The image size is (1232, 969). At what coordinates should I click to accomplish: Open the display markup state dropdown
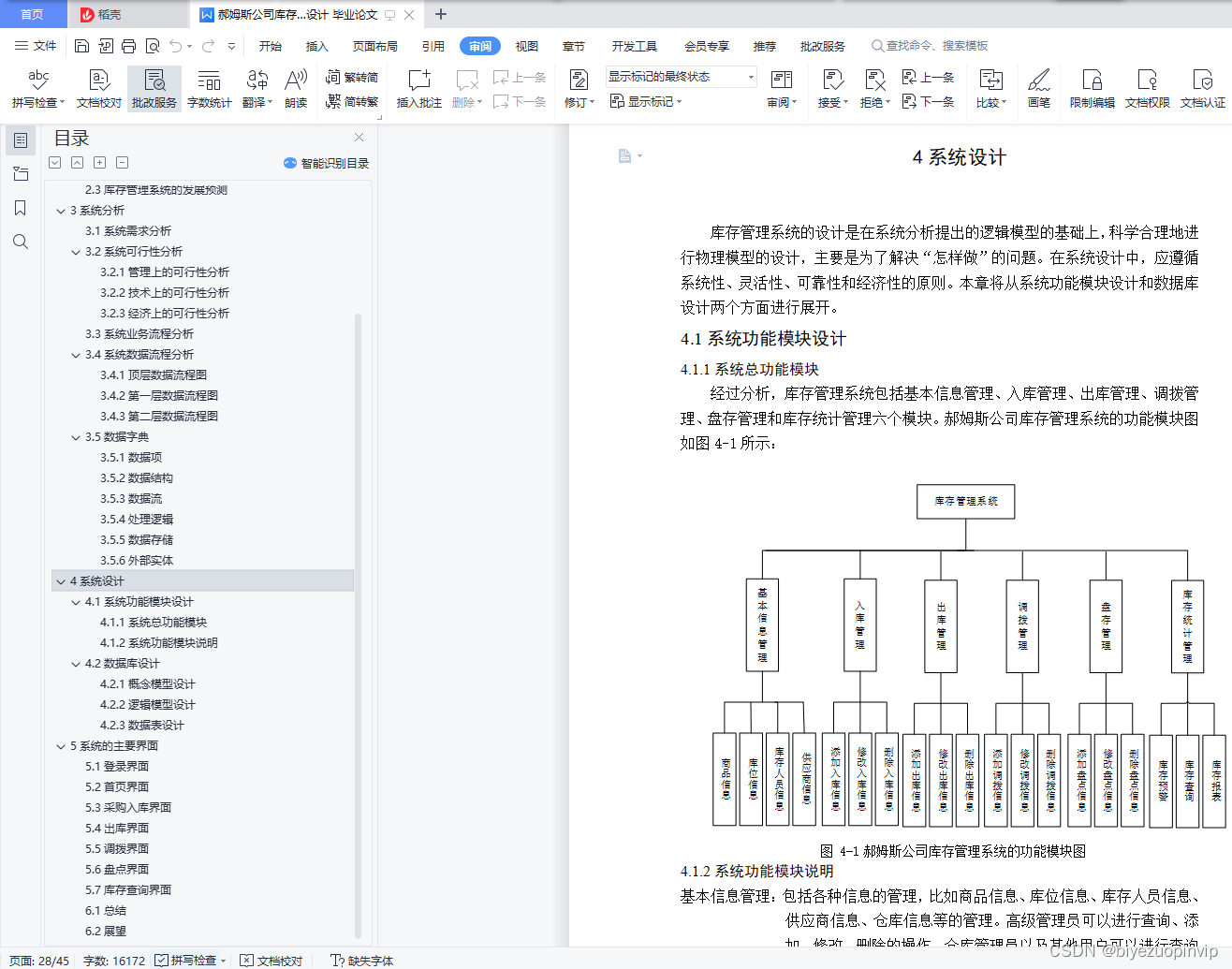[x=681, y=77]
